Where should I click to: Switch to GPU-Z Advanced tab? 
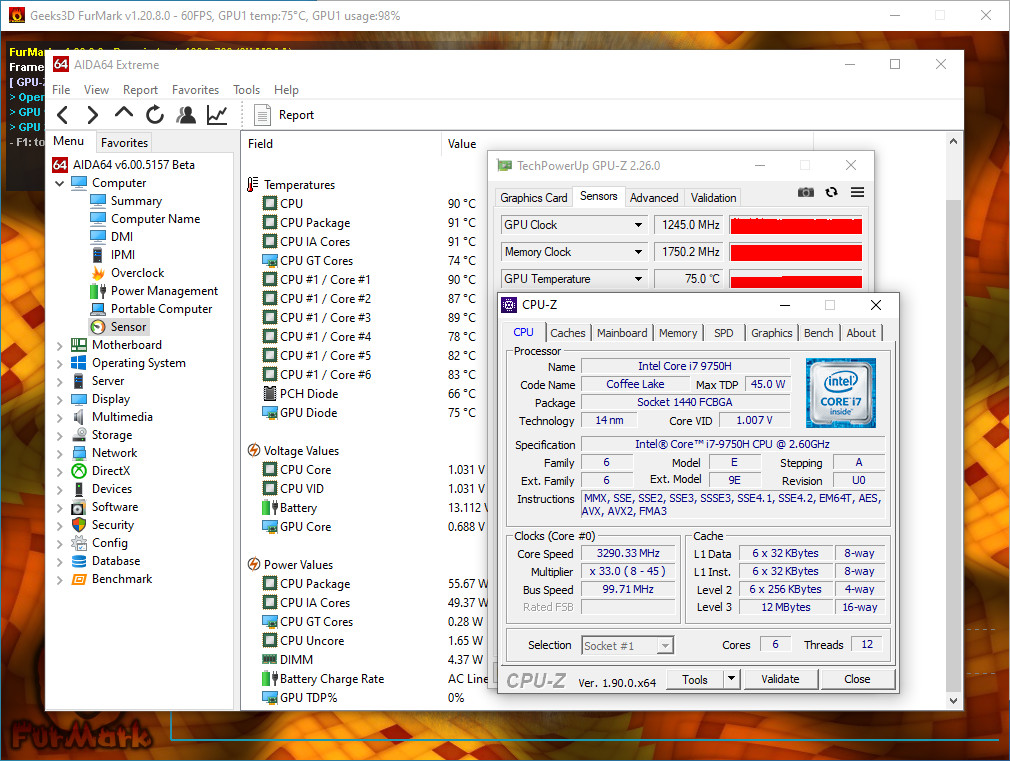pos(654,198)
